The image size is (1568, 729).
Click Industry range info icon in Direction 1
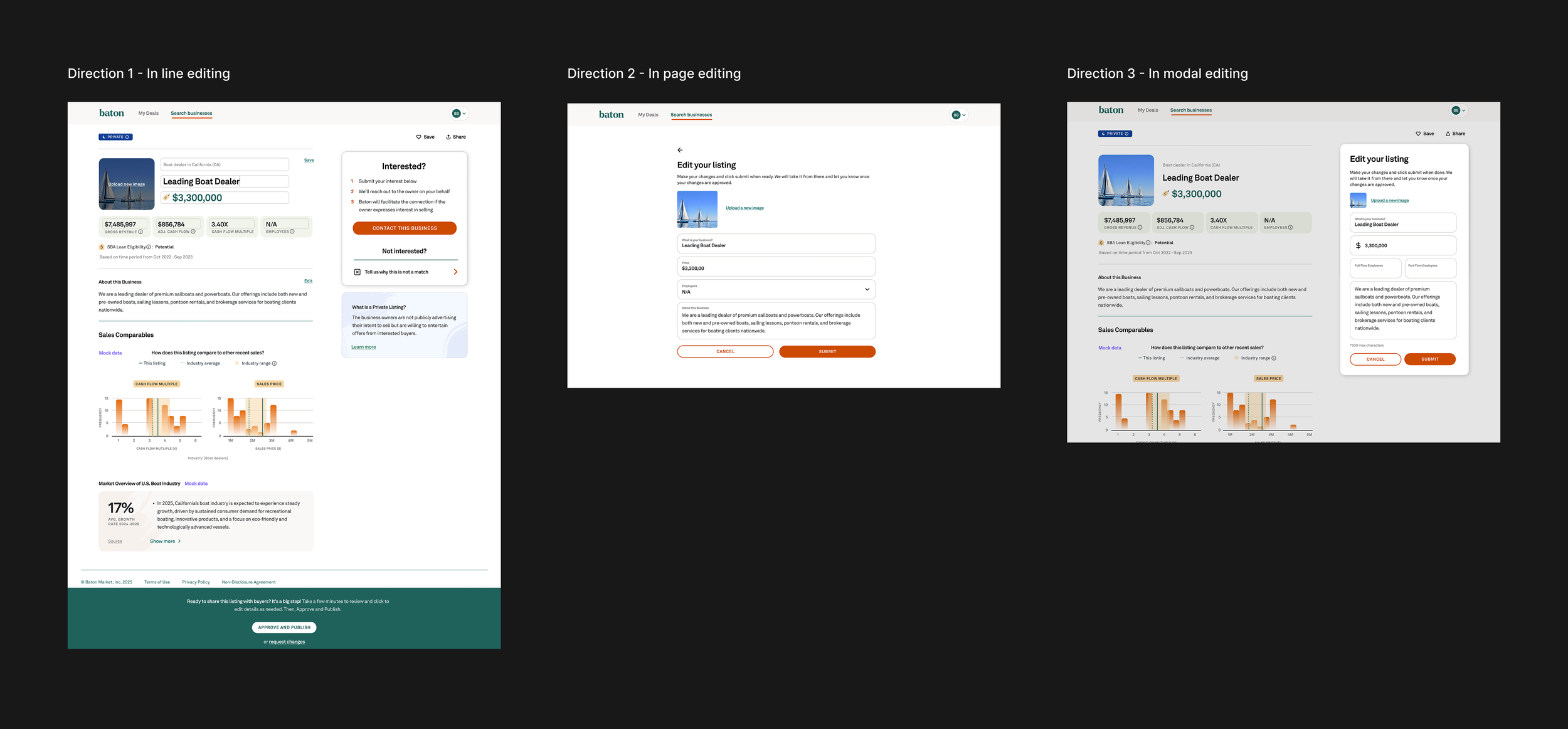pos(274,363)
